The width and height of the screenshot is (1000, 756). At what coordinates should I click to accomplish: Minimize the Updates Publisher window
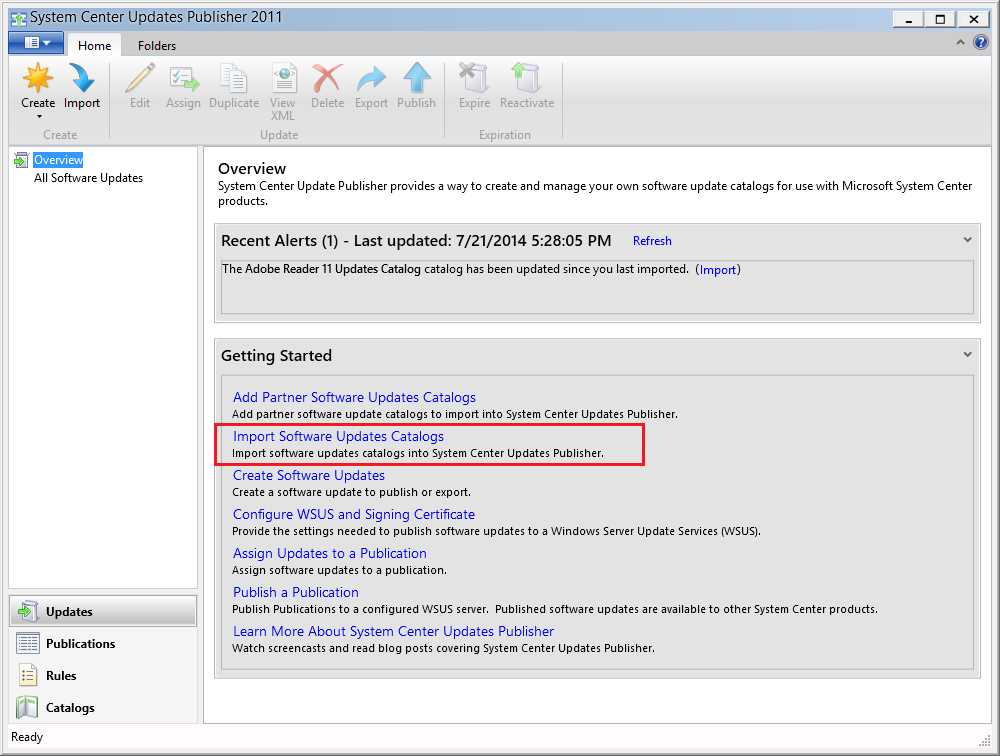(909, 19)
